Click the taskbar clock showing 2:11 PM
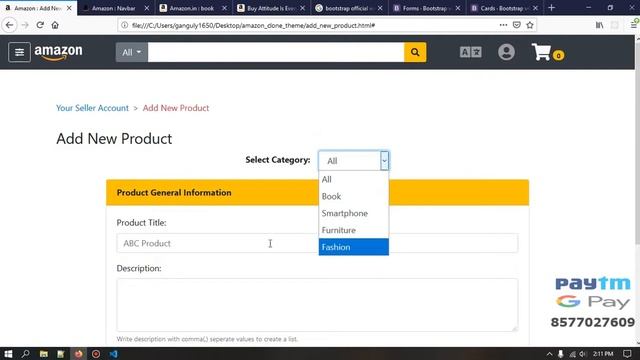 (x=602, y=354)
